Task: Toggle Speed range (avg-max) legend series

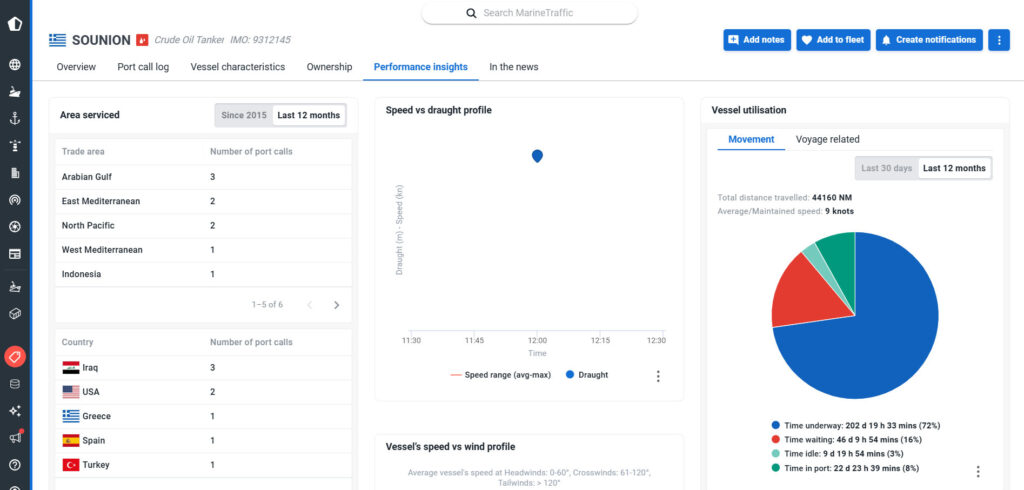Action: click(501, 375)
